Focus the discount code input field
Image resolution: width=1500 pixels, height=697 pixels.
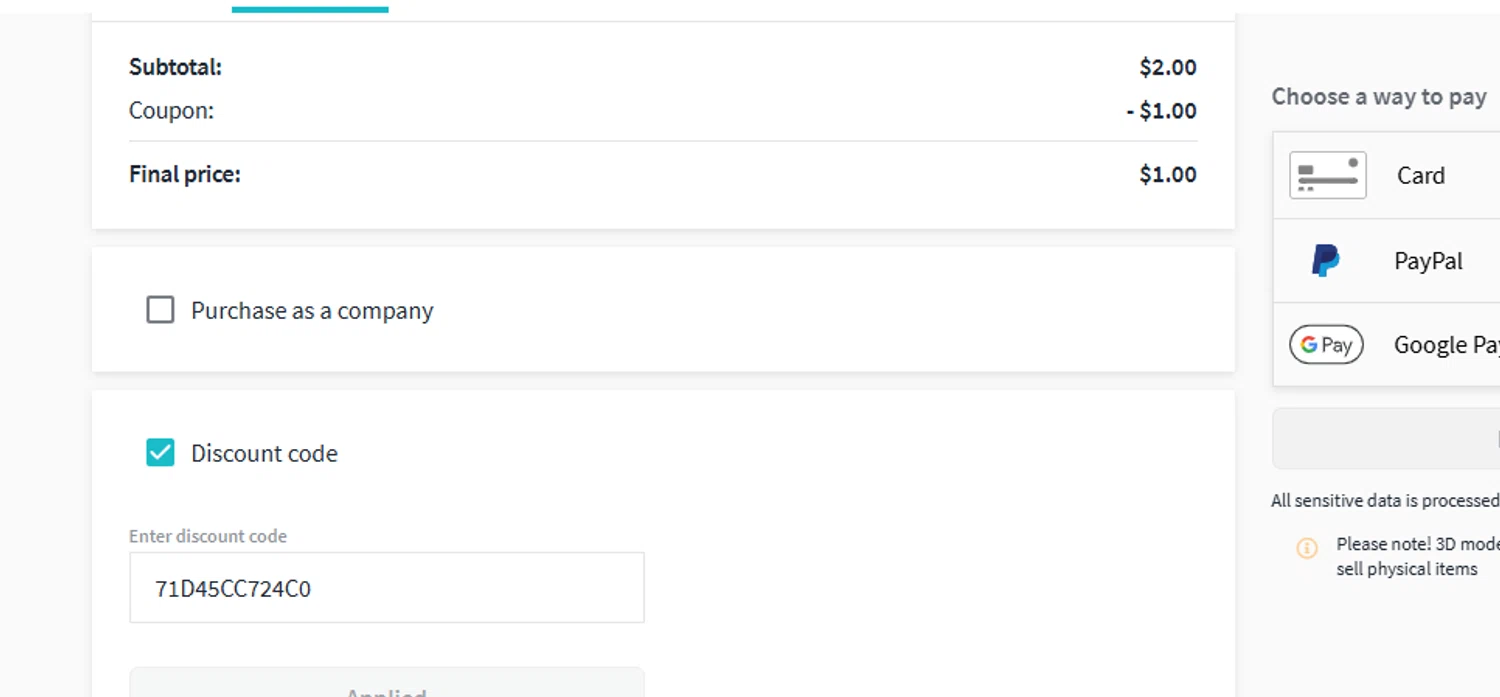tap(387, 588)
